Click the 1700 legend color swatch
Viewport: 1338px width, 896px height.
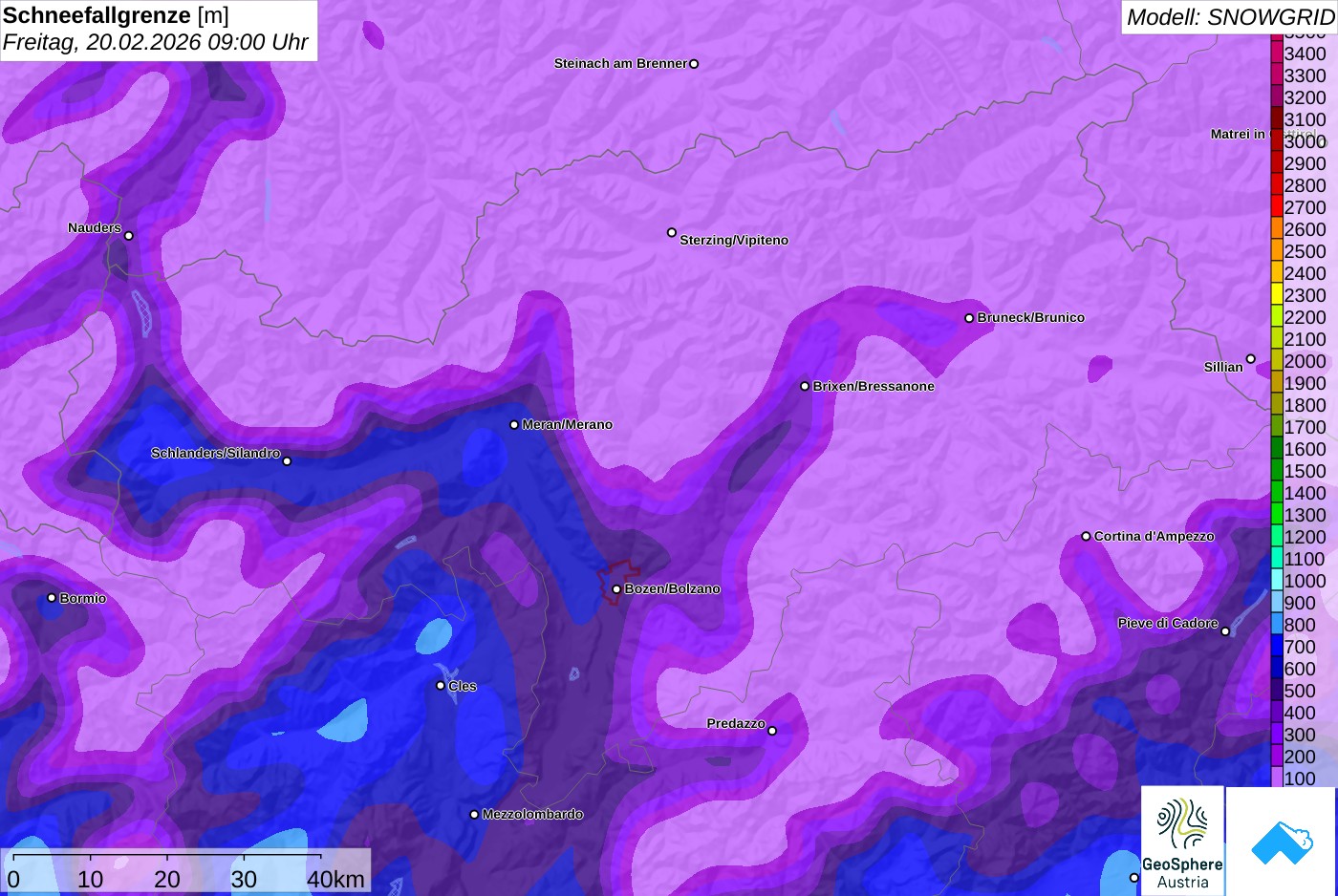click(x=1277, y=427)
